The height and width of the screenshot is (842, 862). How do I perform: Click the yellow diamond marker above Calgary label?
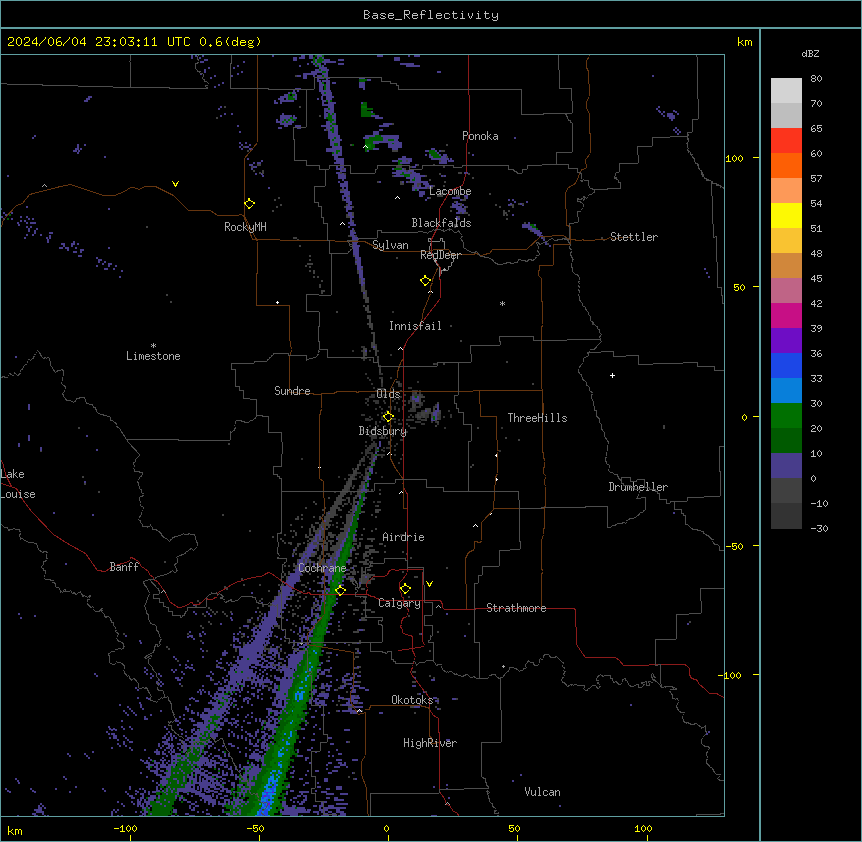point(405,589)
